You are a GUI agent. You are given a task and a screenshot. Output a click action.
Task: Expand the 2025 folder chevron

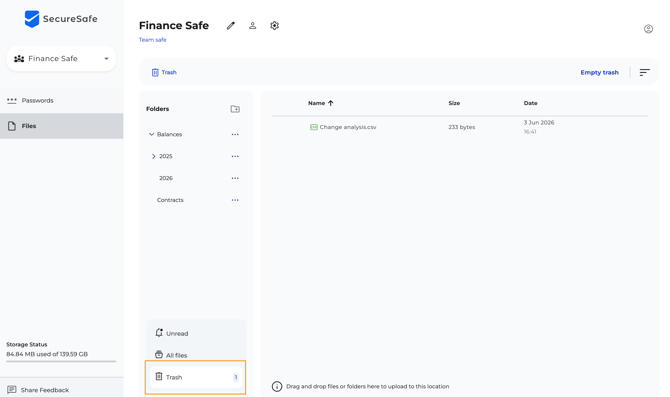(x=153, y=156)
